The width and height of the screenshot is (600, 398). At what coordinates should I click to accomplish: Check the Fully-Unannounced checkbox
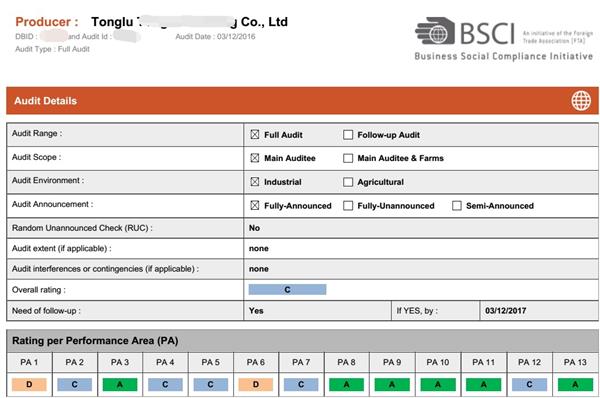tap(348, 206)
